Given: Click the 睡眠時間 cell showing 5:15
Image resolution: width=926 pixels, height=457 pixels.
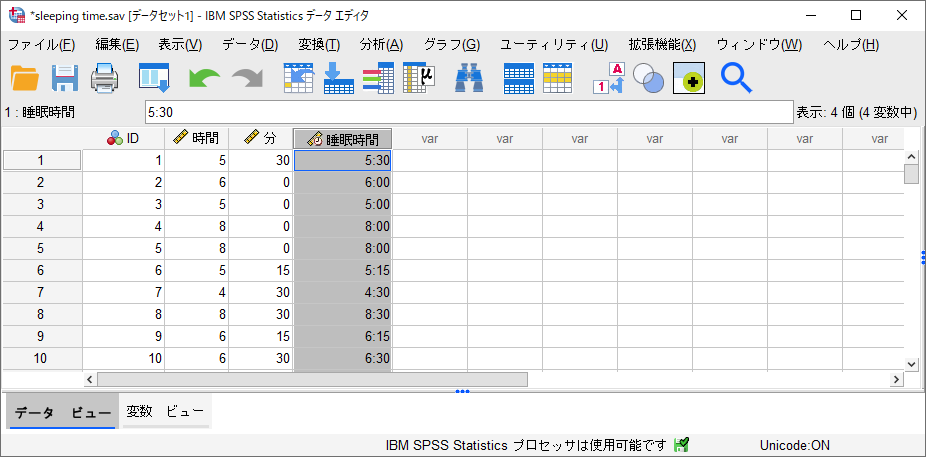Looking at the screenshot, I should [343, 271].
